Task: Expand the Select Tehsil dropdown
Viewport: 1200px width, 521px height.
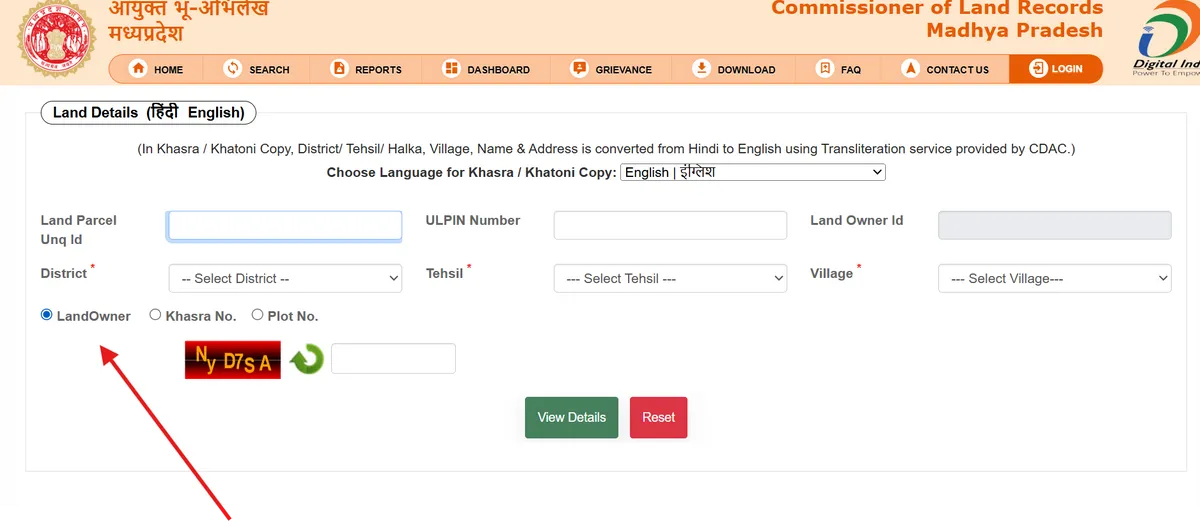Action: 670,278
